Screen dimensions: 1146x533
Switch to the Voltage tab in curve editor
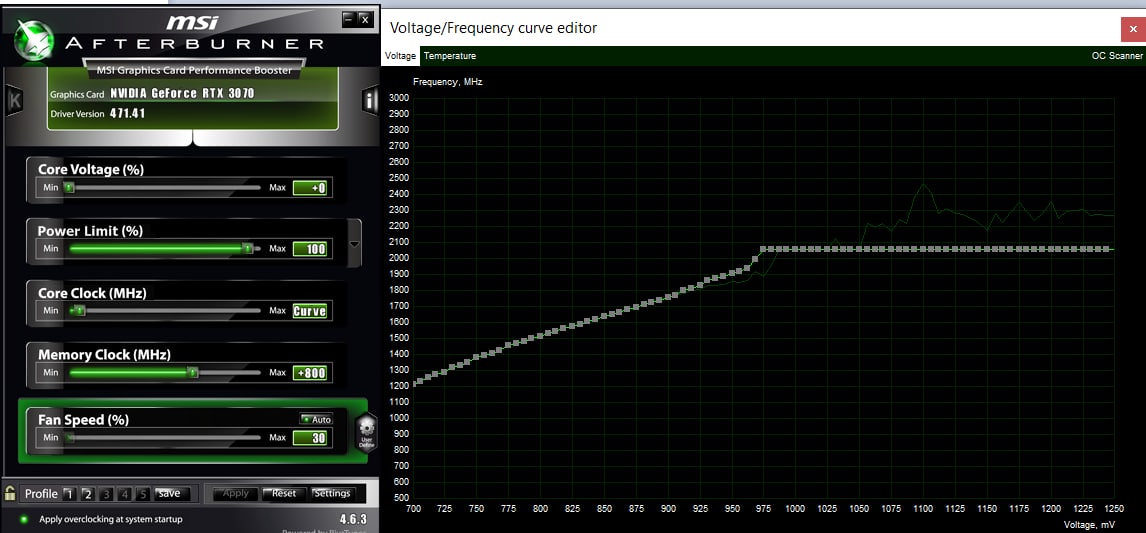[401, 56]
